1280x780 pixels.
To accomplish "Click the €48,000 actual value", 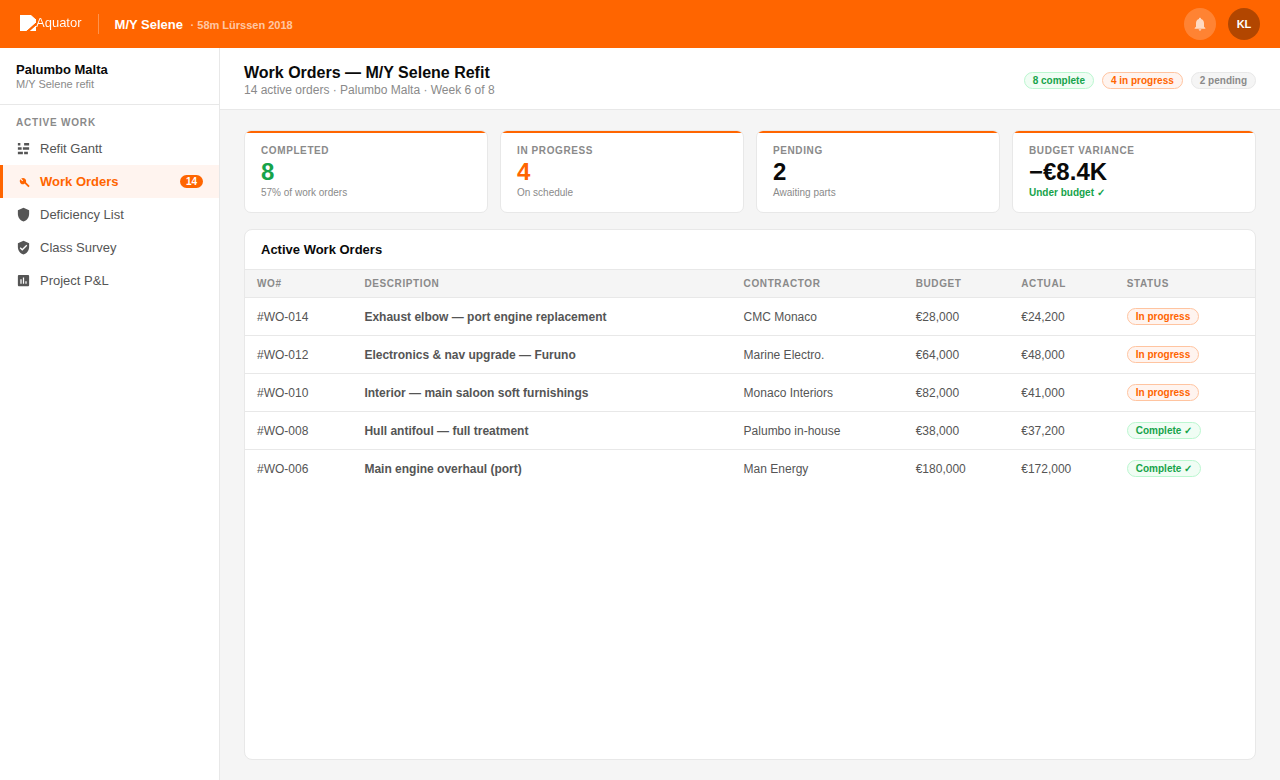I will (1043, 355).
